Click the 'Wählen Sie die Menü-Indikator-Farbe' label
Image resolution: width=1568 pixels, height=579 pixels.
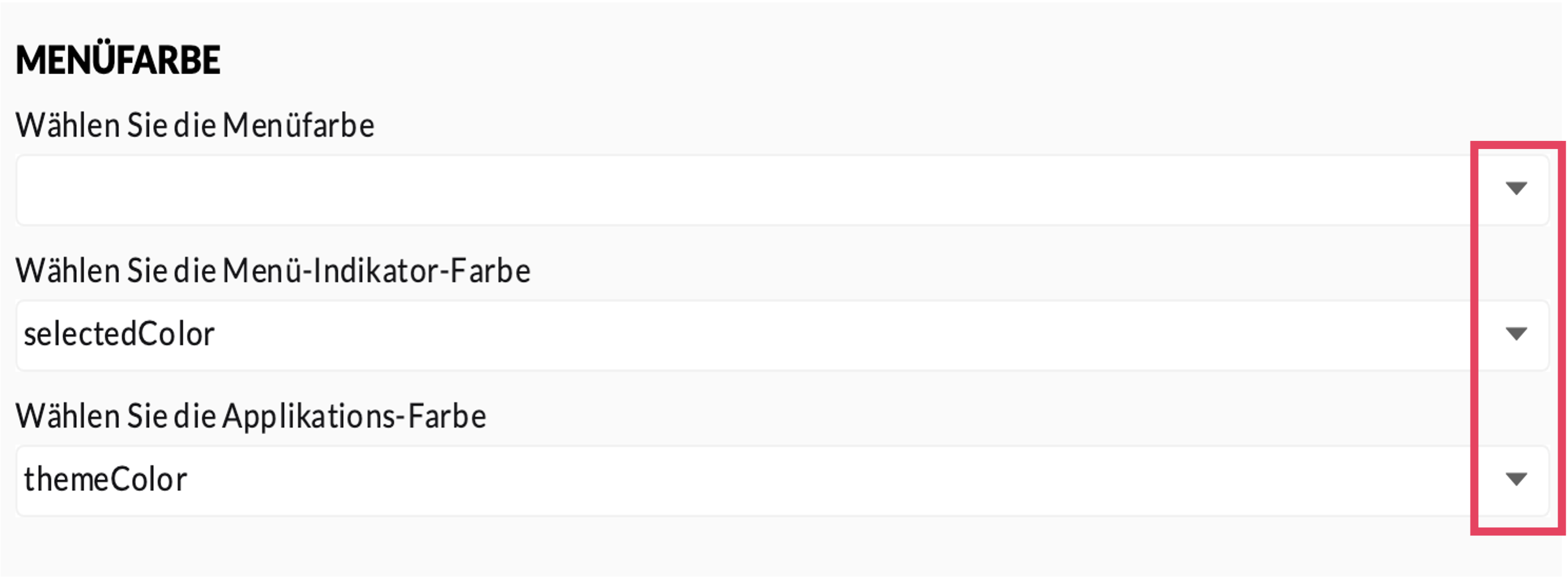[273, 271]
